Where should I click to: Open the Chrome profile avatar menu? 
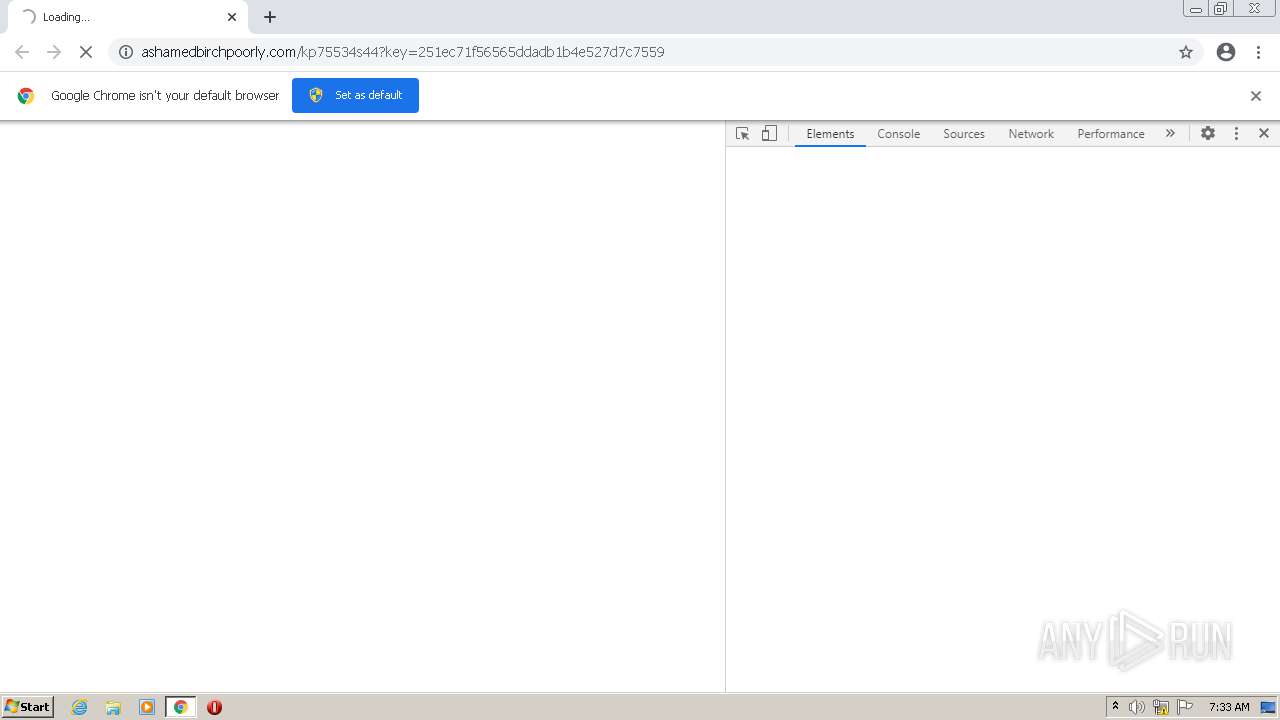(x=1226, y=52)
